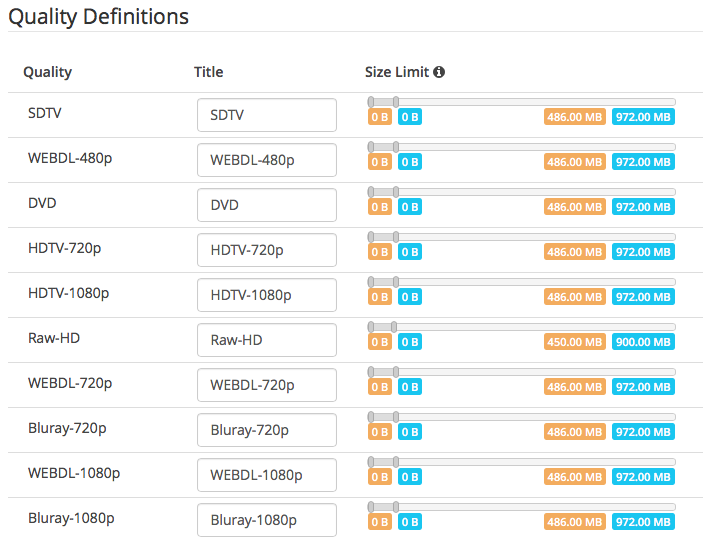Click the Bluray-1080p size slider track
The height and width of the screenshot is (553, 703).
530,507
